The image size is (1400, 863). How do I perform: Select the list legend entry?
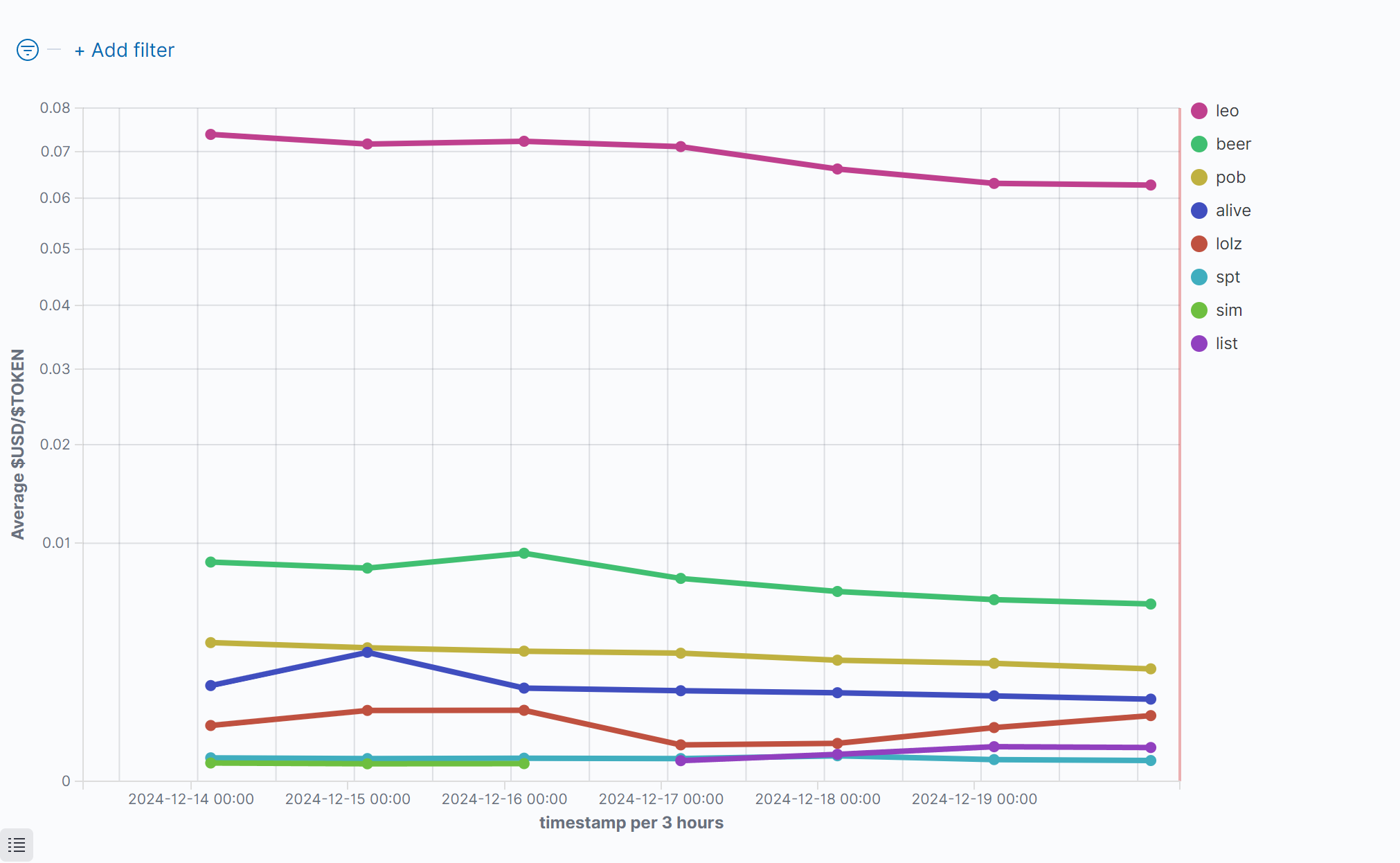point(1226,344)
